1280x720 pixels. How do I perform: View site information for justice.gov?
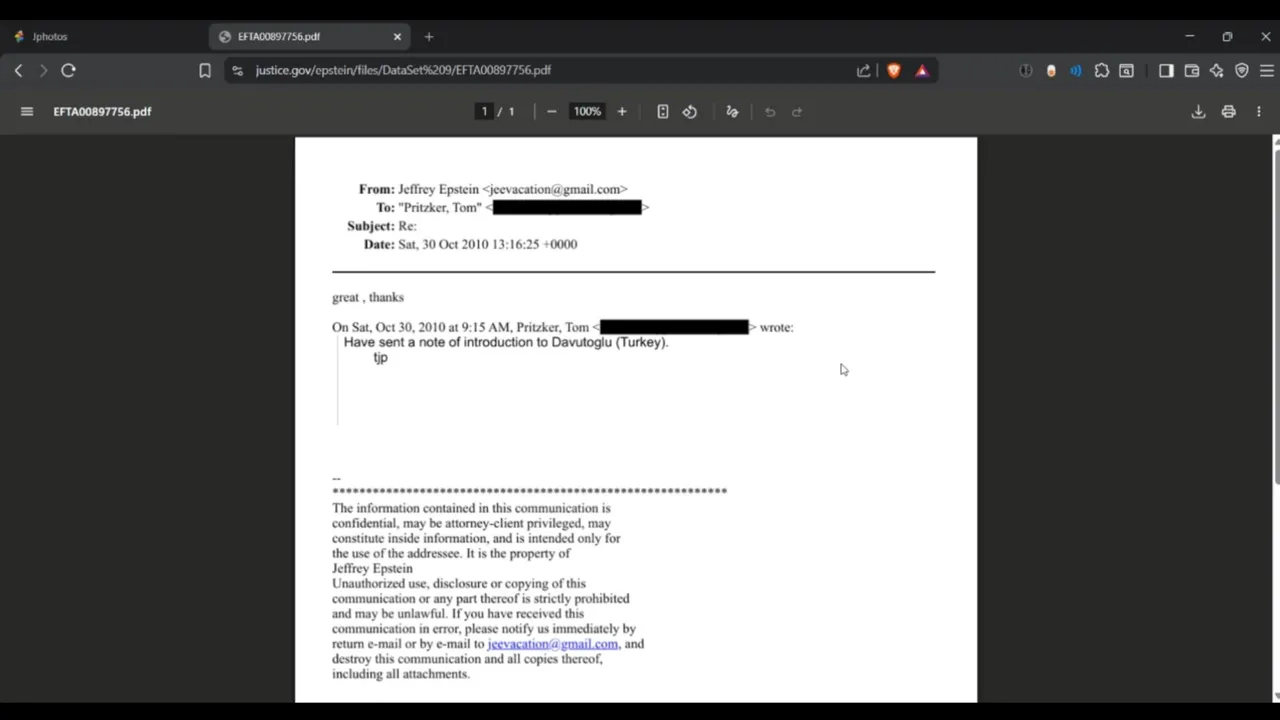click(x=237, y=70)
